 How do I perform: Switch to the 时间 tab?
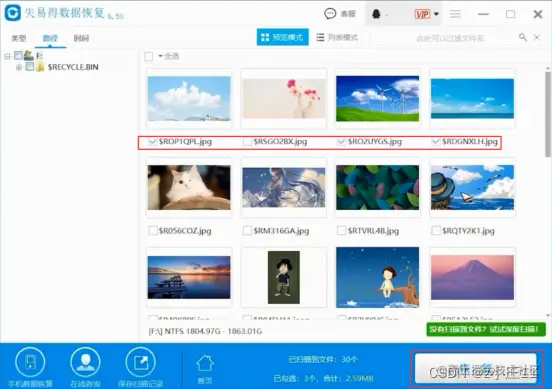[81, 38]
